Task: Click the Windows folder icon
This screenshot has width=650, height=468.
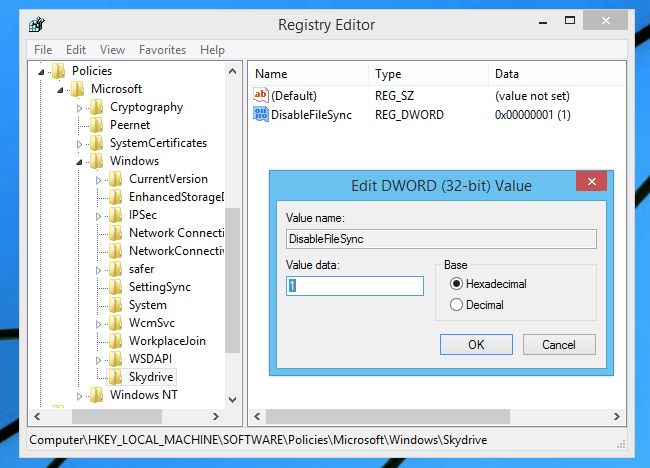Action: [97, 161]
